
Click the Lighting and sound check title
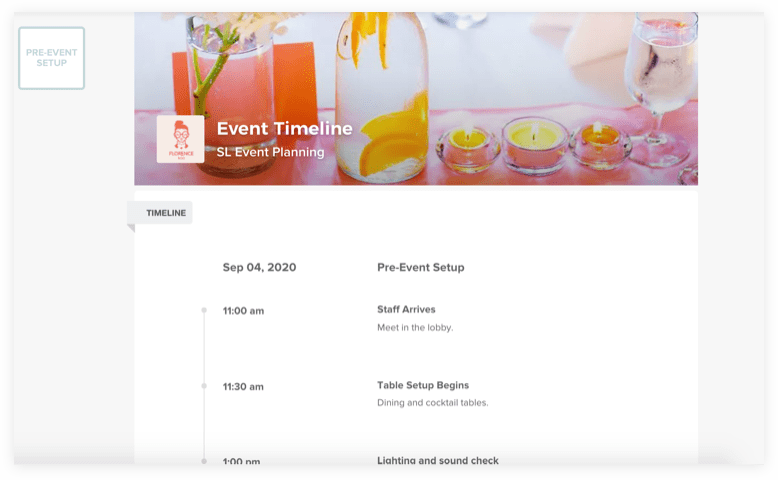point(438,460)
